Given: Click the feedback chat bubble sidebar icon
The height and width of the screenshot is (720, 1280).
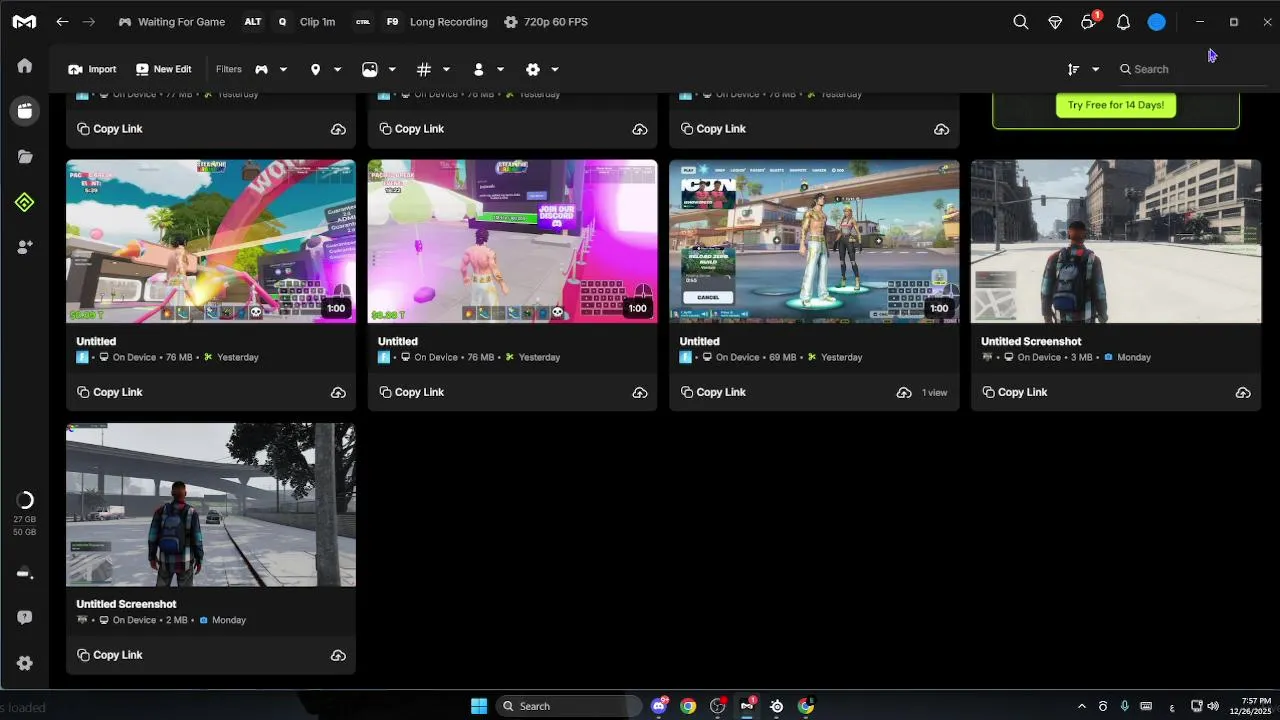Looking at the screenshot, I should point(25,618).
